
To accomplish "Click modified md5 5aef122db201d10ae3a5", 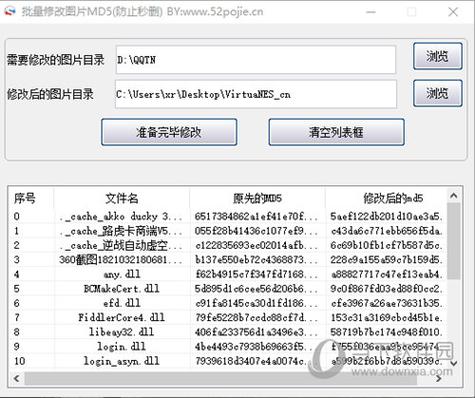I will coord(386,216).
